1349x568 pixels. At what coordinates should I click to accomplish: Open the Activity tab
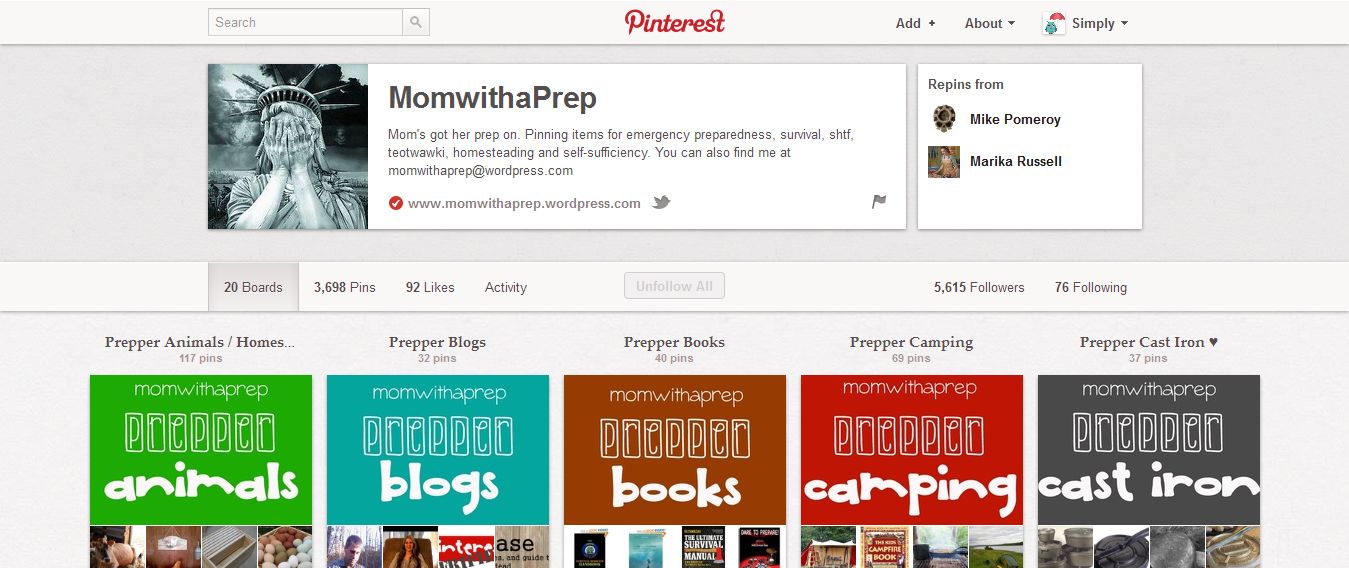[506, 287]
